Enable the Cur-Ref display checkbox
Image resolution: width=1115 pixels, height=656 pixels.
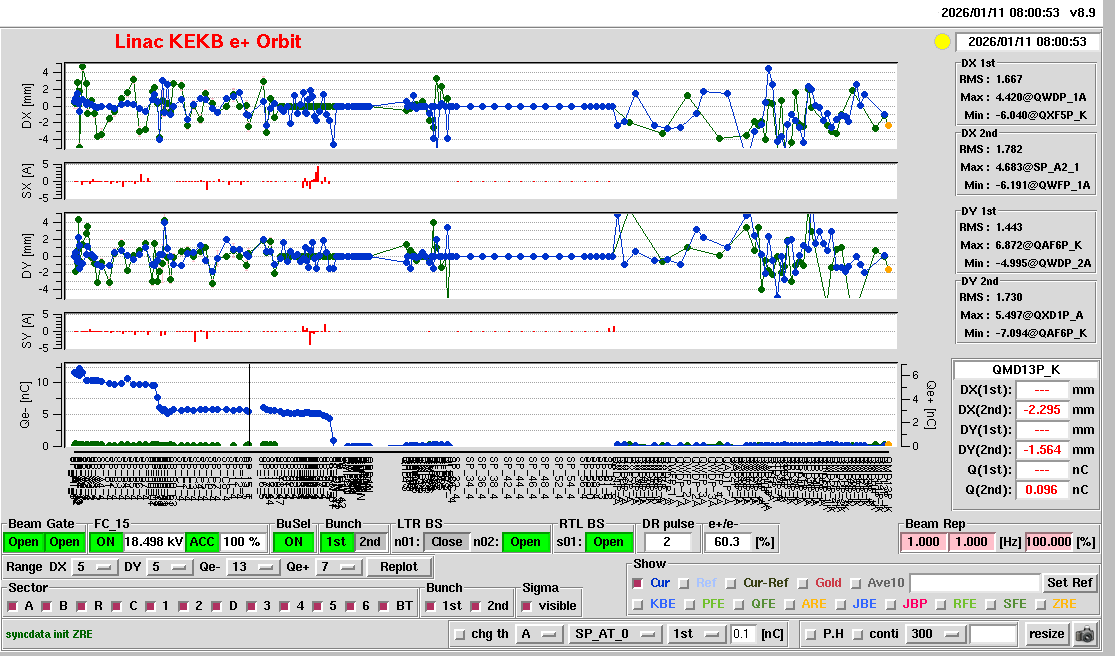(733, 583)
